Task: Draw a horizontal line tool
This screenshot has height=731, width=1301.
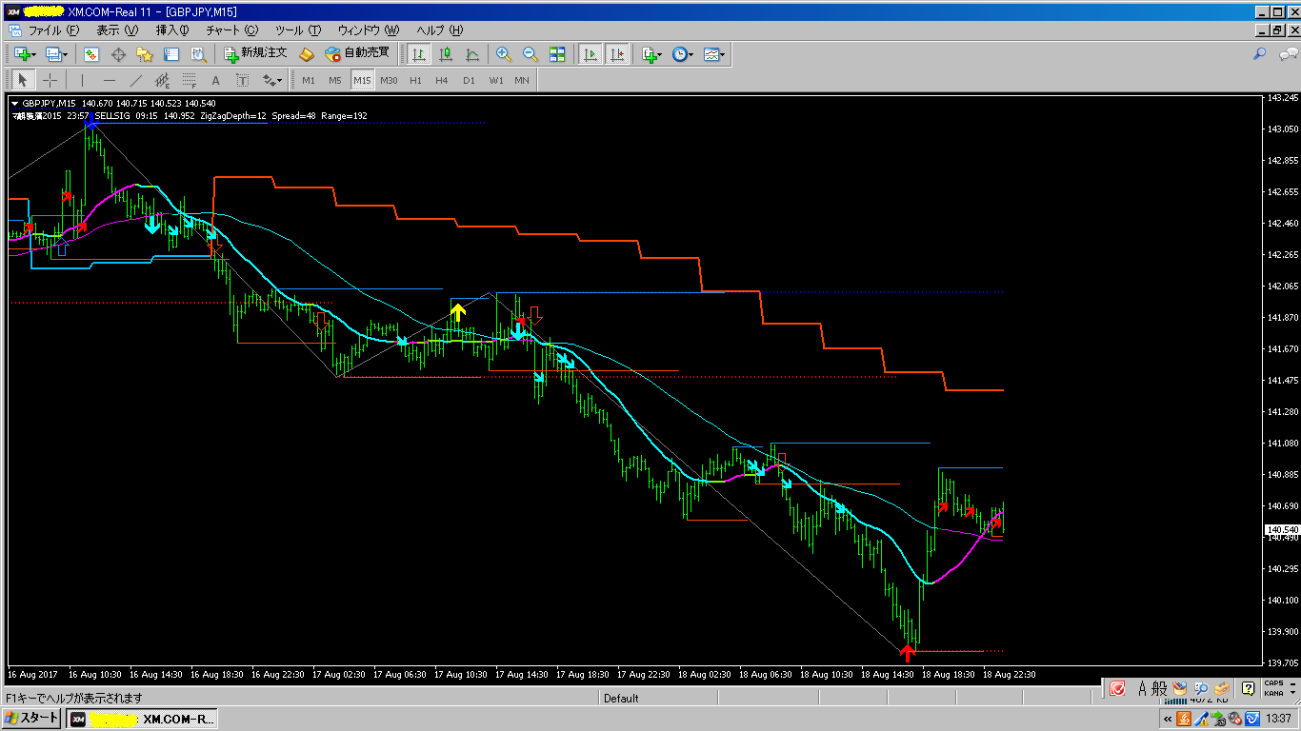Action: coord(109,80)
